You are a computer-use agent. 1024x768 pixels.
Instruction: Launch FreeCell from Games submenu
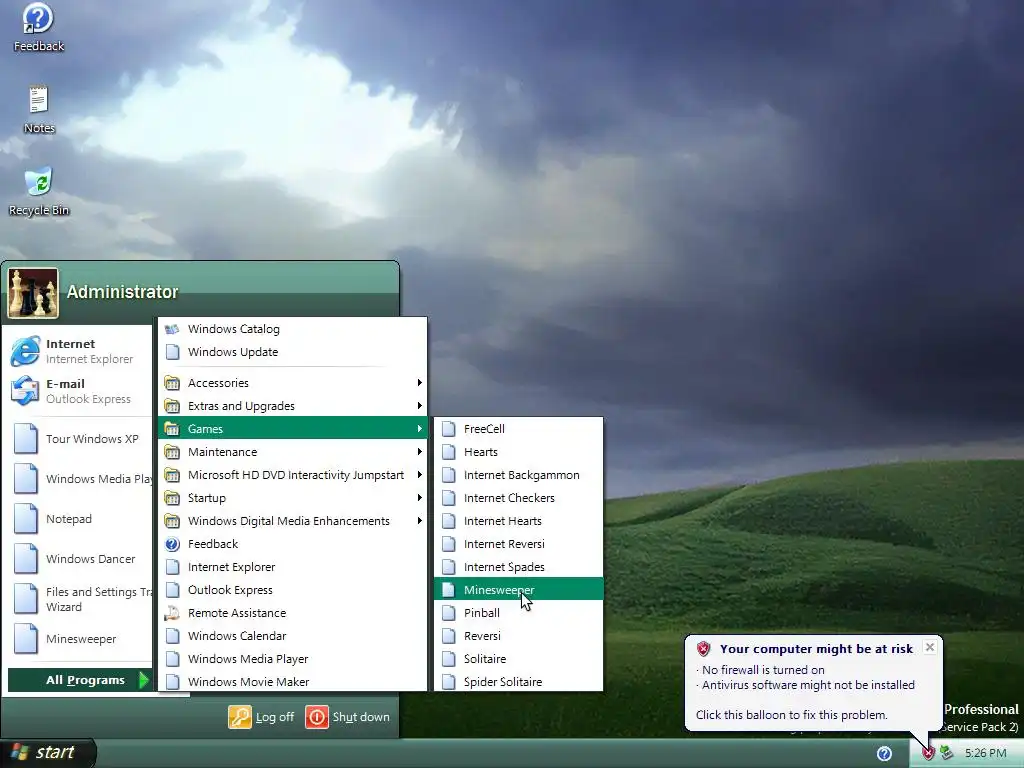tap(519, 428)
